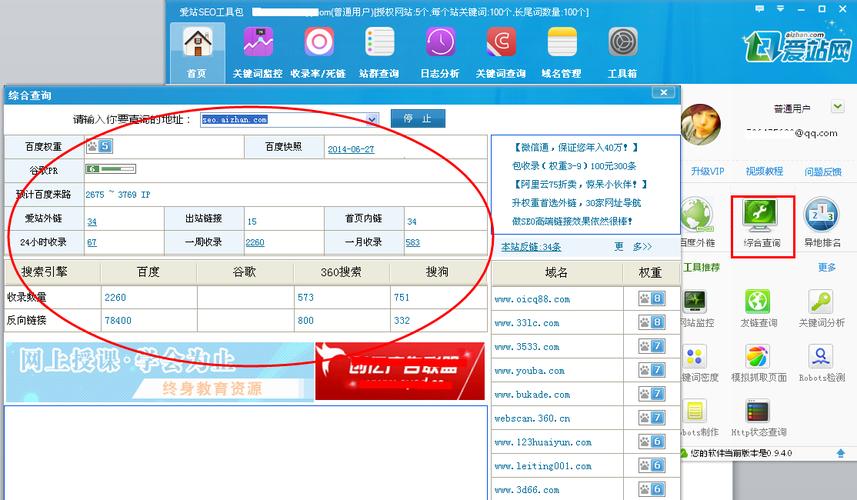The width and height of the screenshot is (857, 500).
Task: Click the 更多>> link under ads
Action: pos(633,247)
